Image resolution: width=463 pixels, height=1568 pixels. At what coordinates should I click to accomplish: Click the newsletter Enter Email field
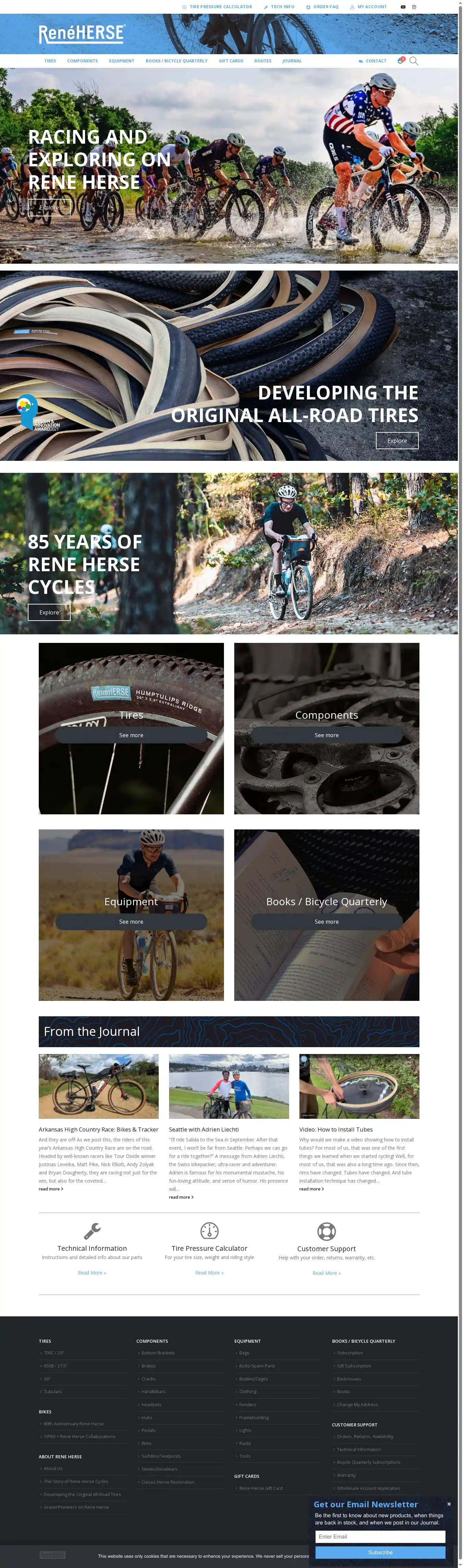click(x=380, y=1537)
